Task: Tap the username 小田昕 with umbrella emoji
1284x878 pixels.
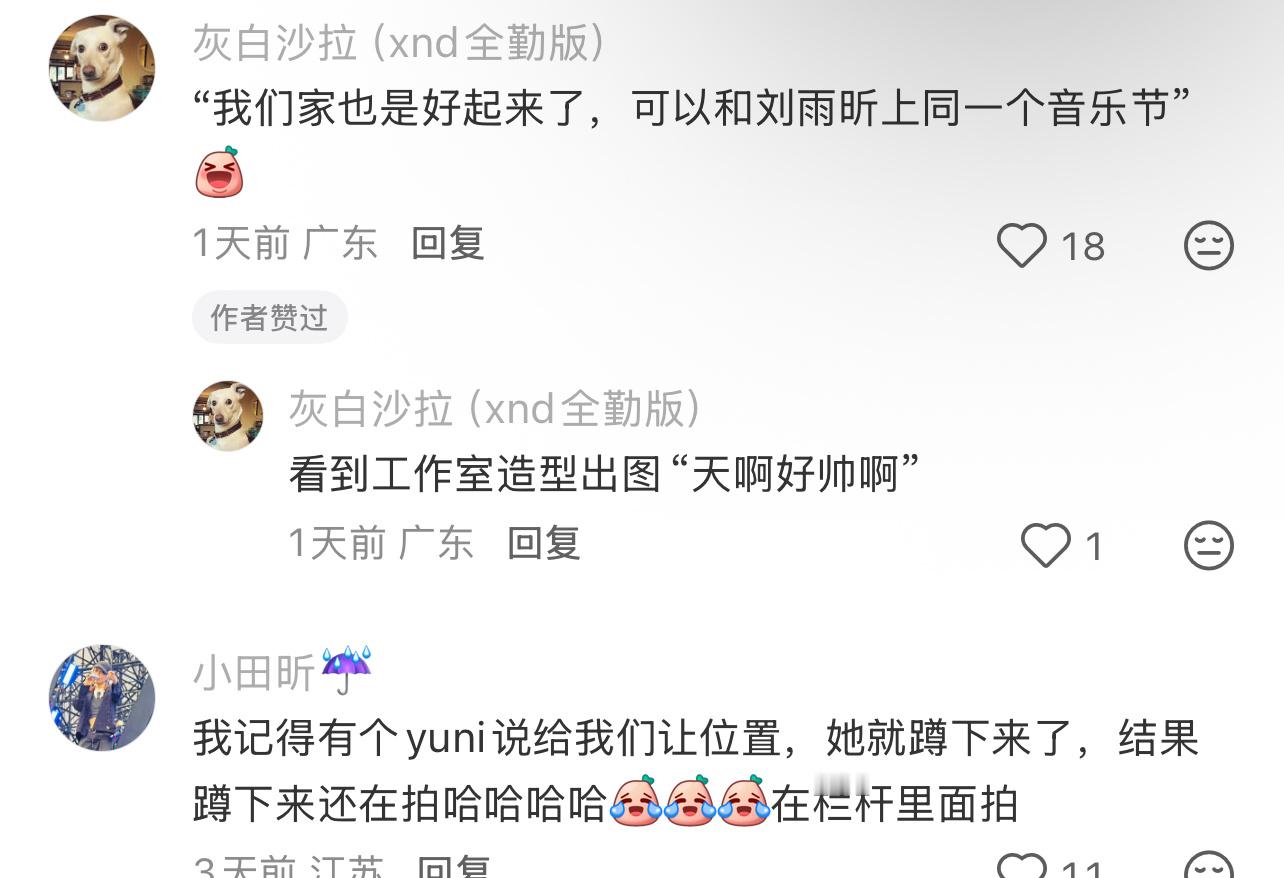Action: (282, 672)
